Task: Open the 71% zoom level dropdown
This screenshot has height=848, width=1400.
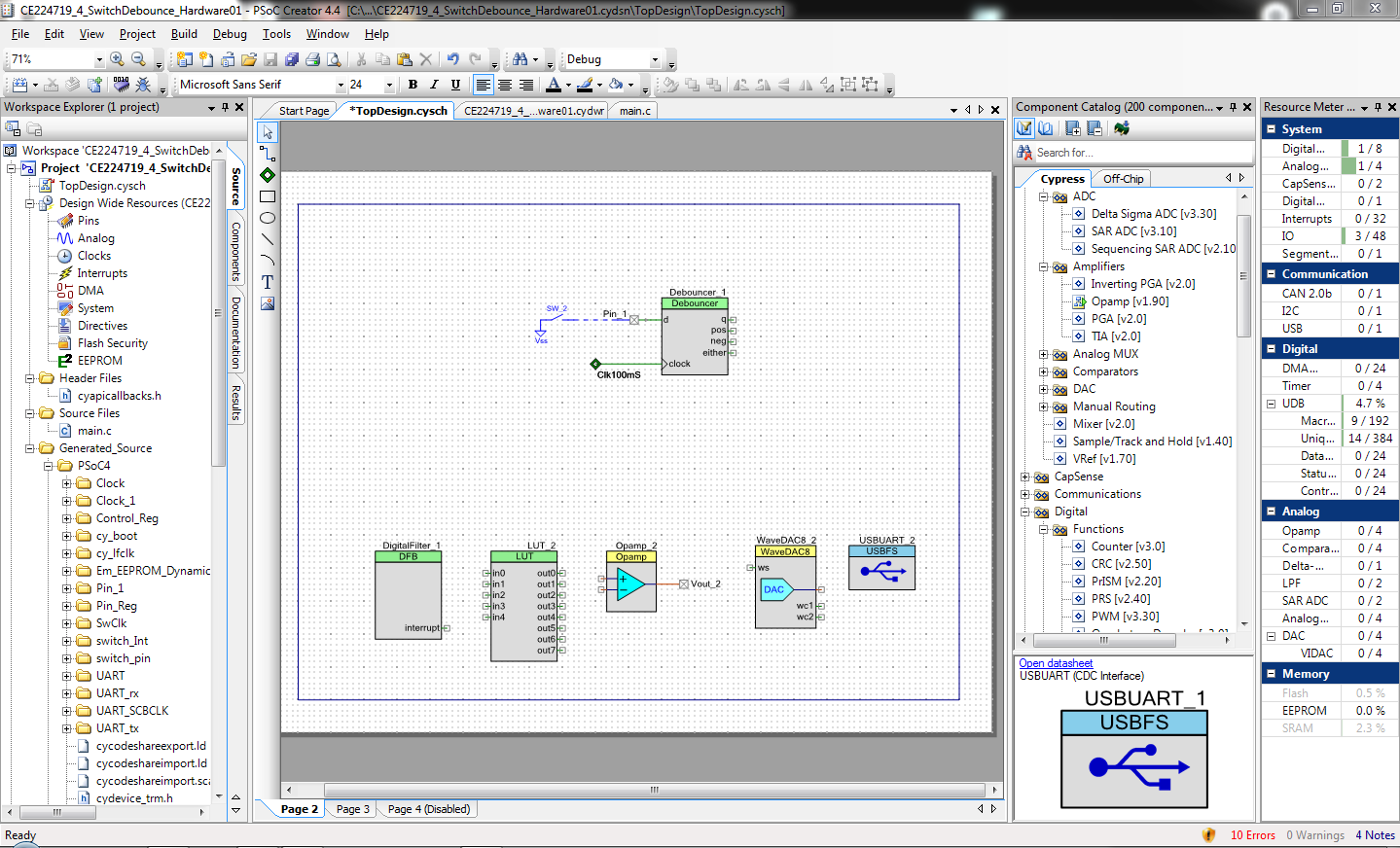Action: coord(98,59)
